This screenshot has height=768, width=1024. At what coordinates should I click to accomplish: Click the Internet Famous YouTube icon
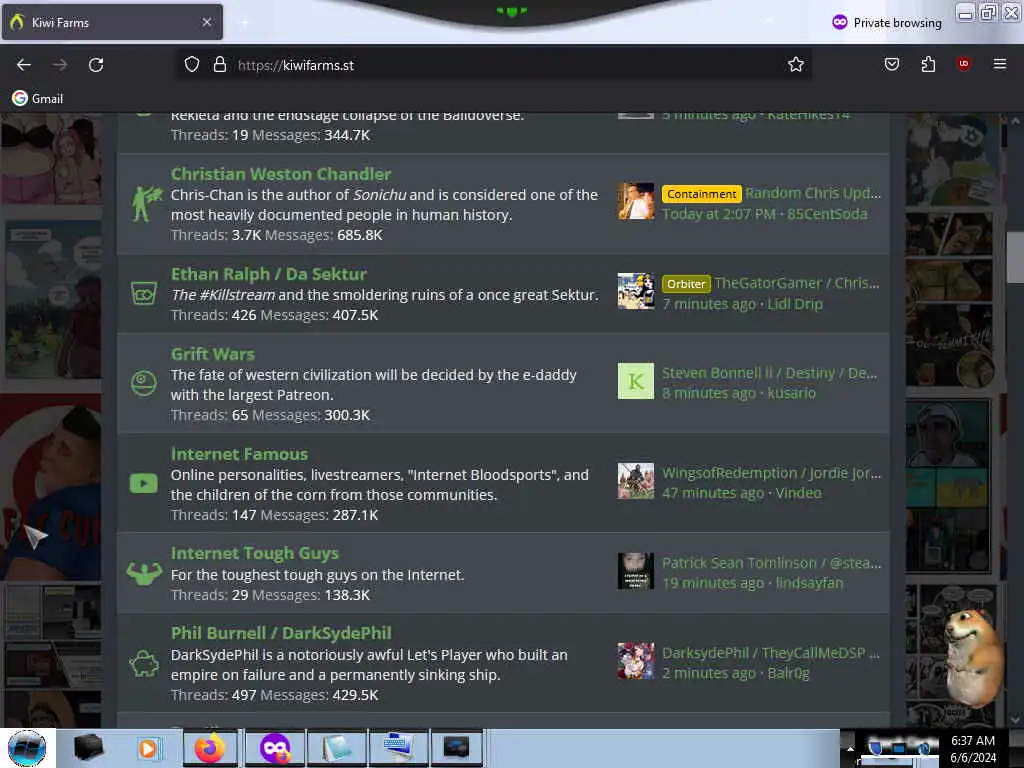(x=144, y=483)
